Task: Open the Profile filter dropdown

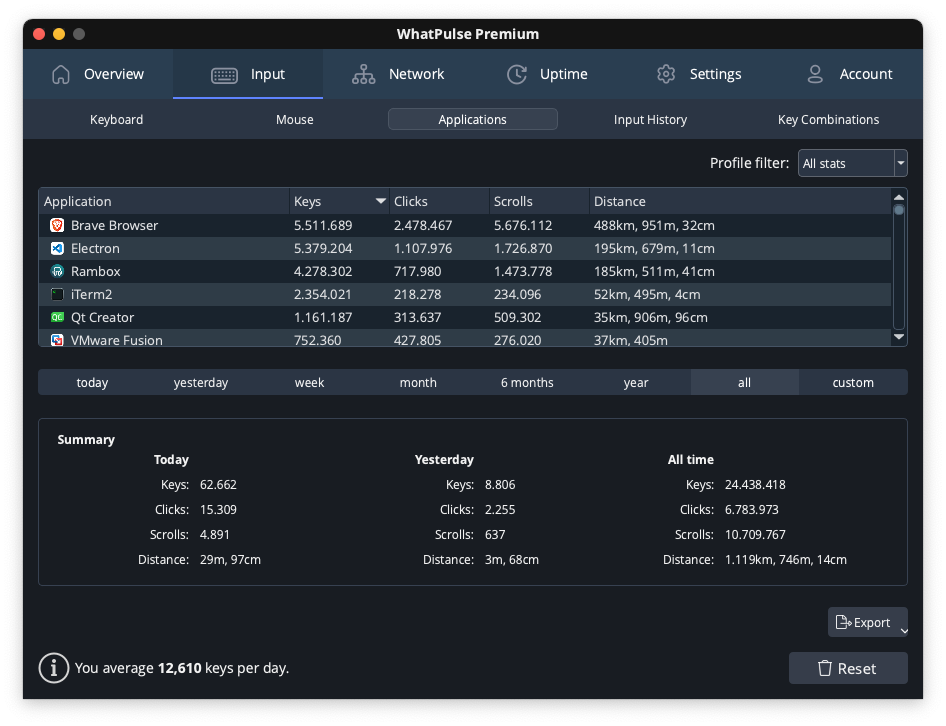Action: point(852,163)
